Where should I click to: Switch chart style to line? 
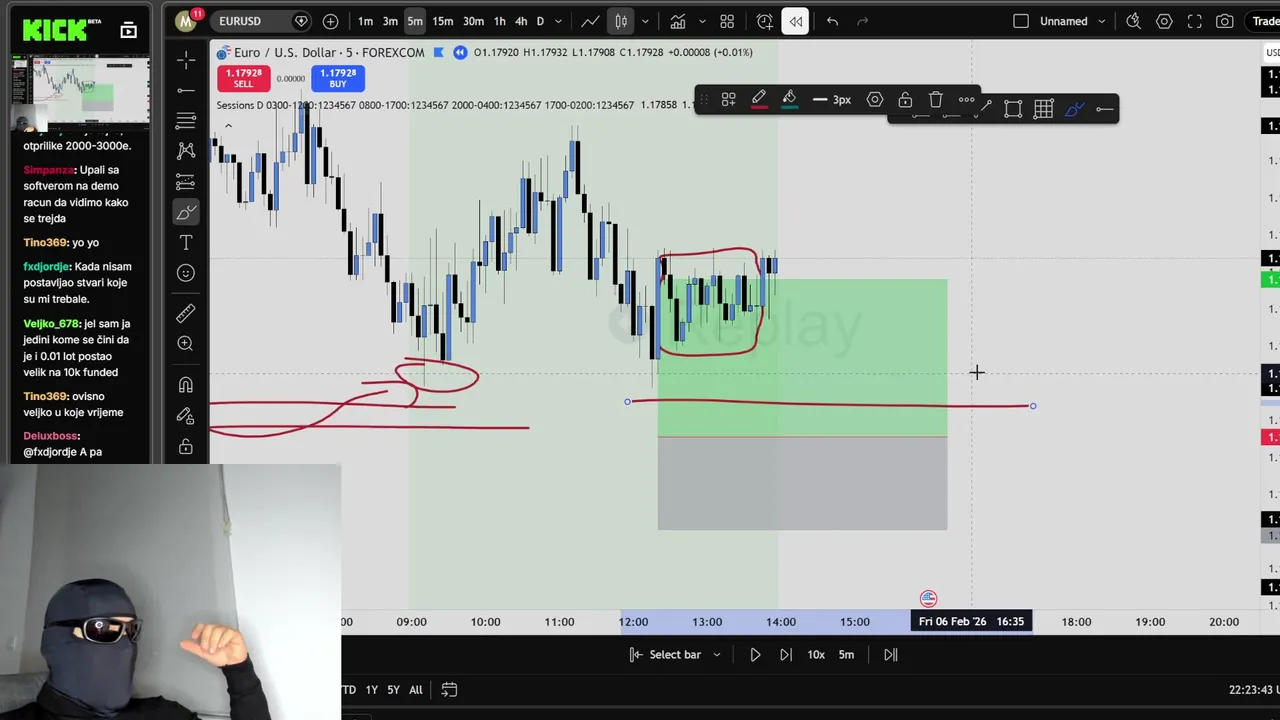(x=591, y=21)
